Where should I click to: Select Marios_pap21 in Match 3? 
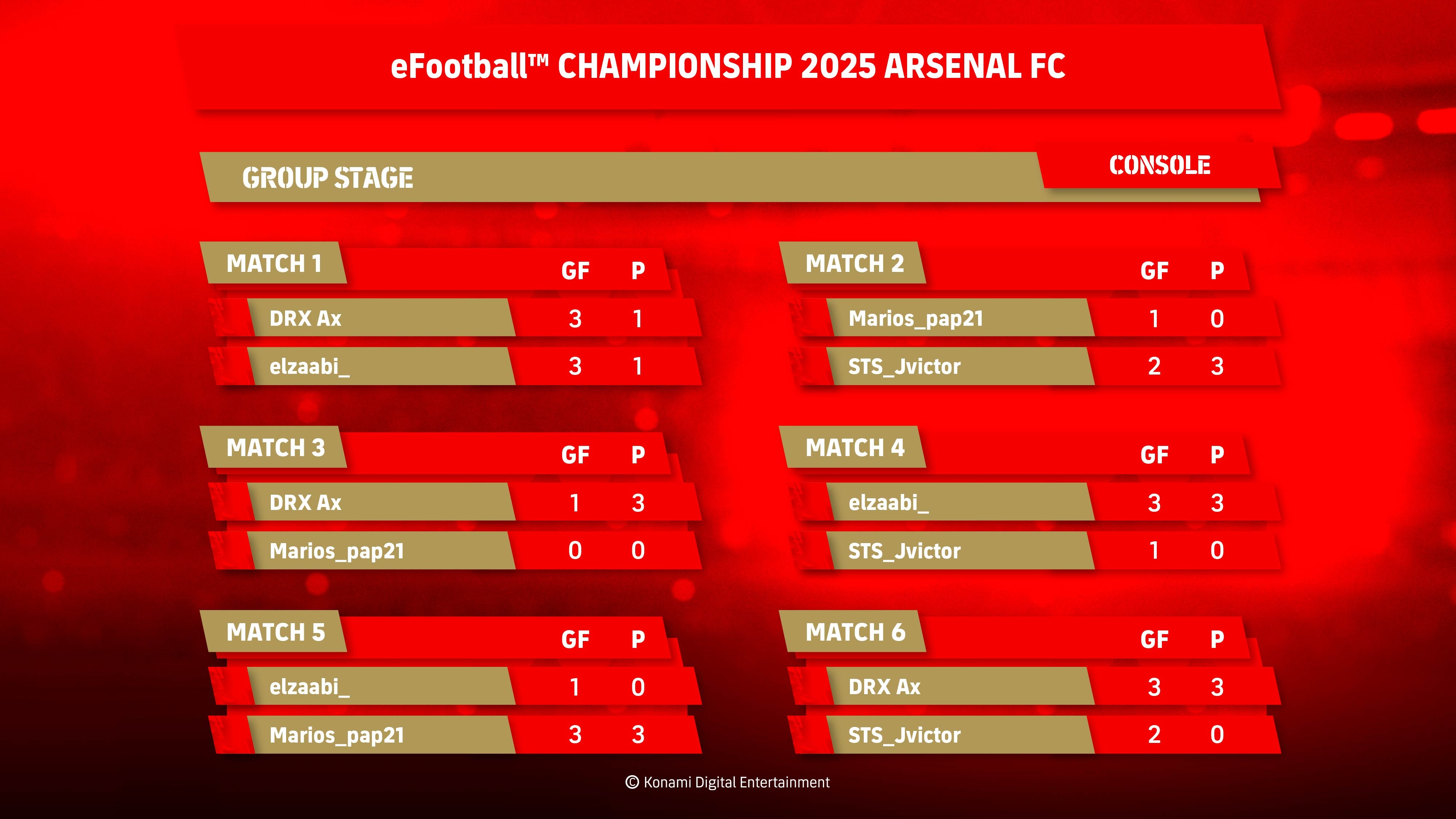coord(337,550)
